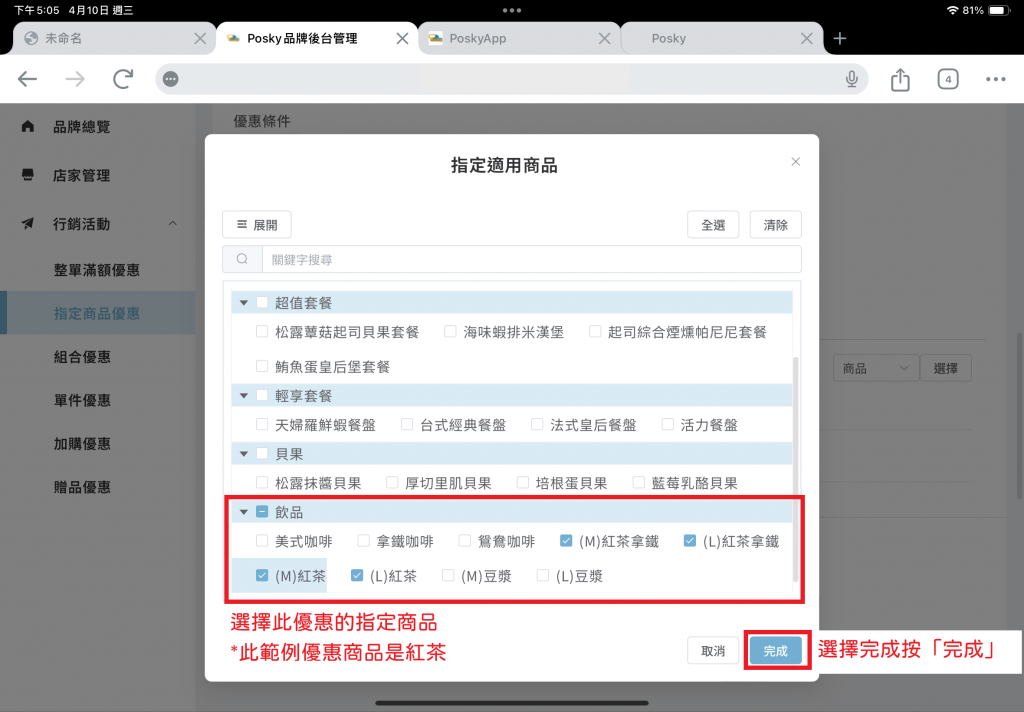Check the 貝果 category checkbox
This screenshot has width=1024, height=712.
point(262,453)
